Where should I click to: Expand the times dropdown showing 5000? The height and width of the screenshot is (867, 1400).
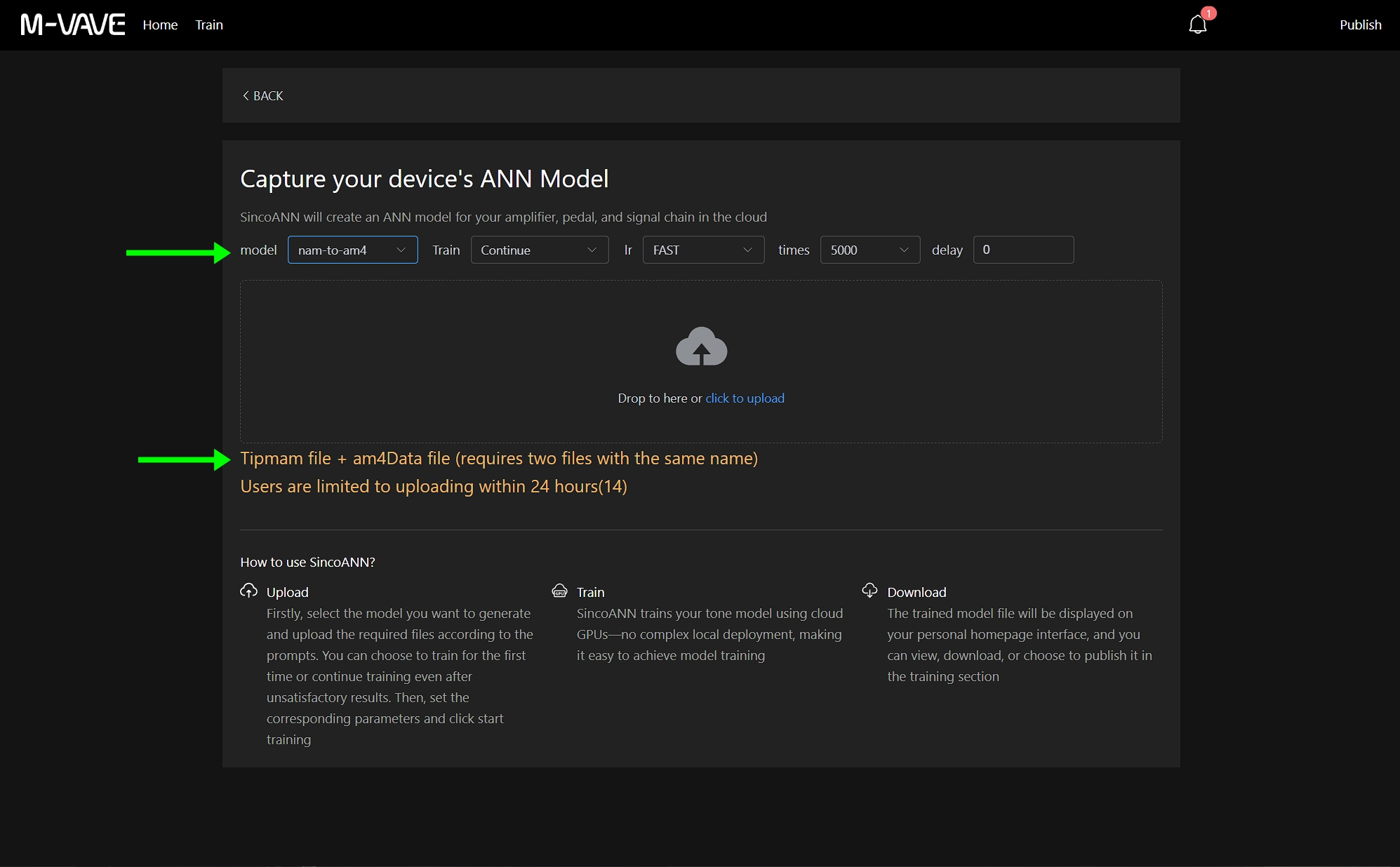tap(869, 250)
